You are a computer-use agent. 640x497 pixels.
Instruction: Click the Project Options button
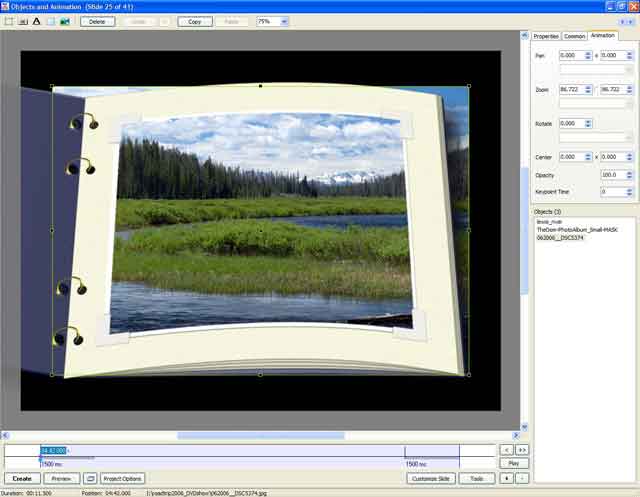click(x=123, y=479)
